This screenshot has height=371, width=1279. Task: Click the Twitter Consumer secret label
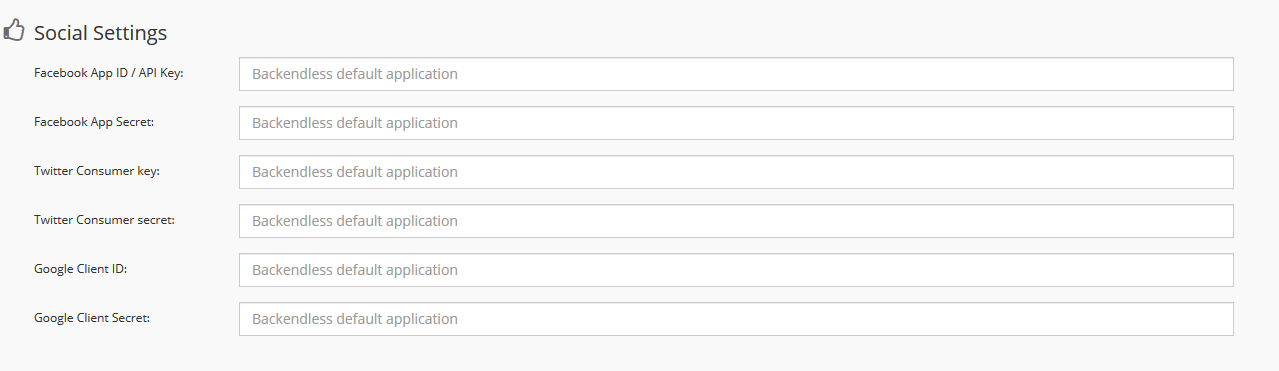(104, 220)
